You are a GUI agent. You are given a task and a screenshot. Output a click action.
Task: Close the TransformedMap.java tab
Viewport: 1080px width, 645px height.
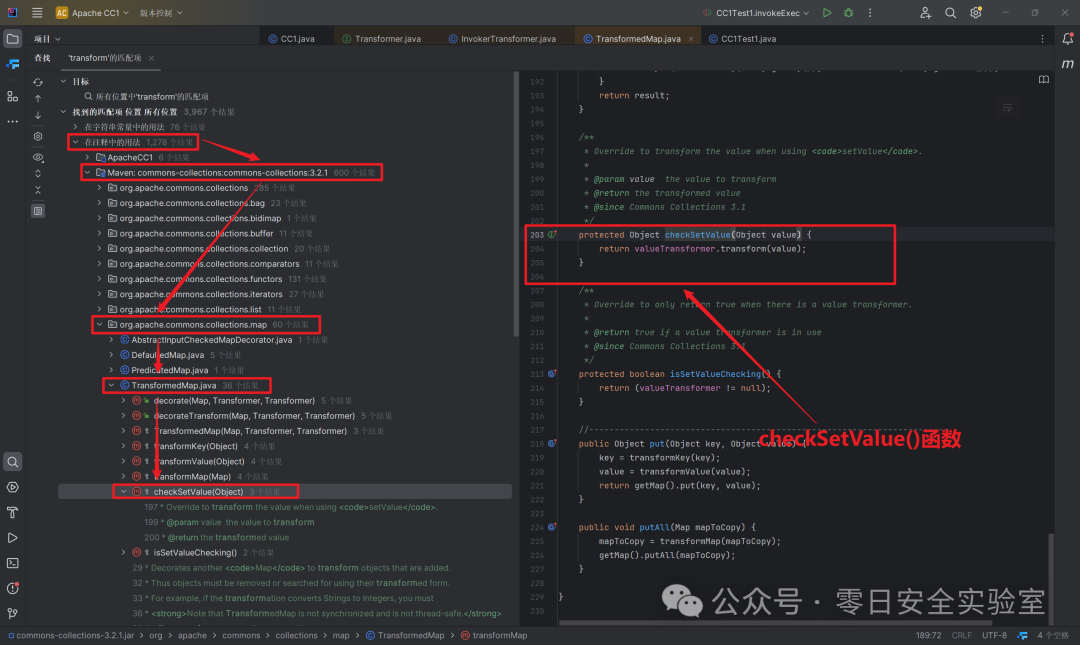(x=691, y=39)
